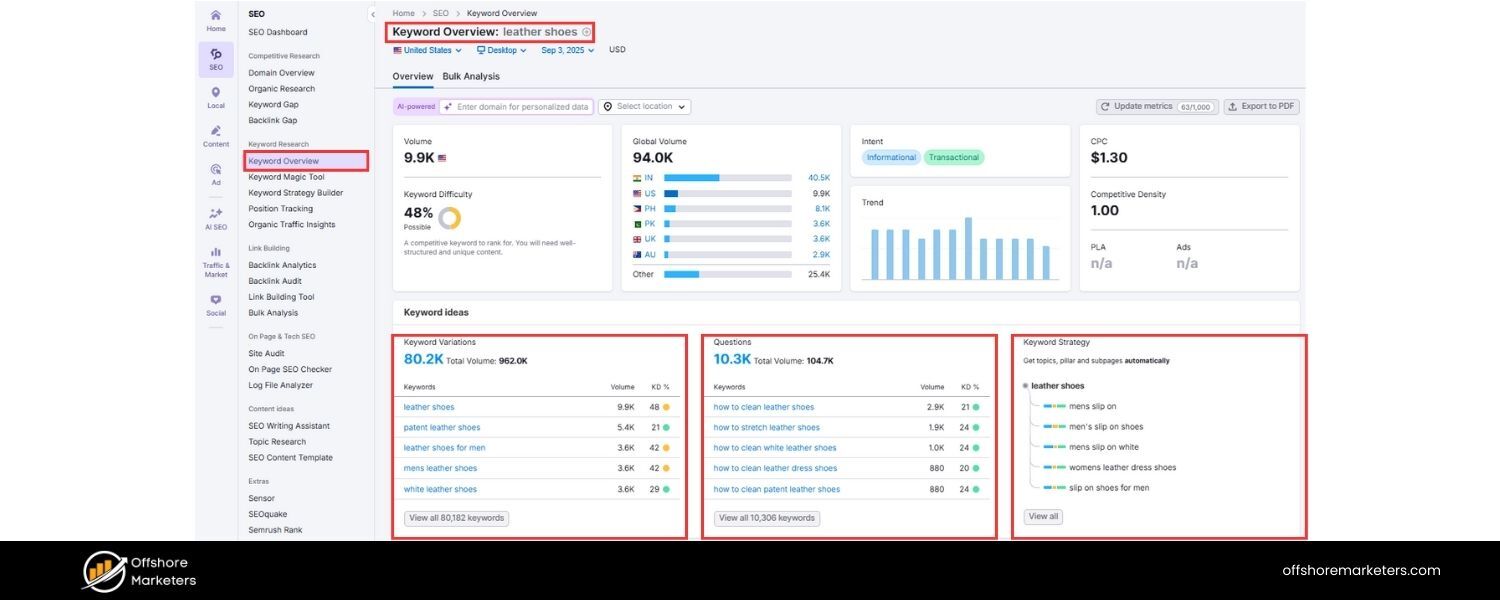Open the patent leather shoes keyword link
Viewport: 1500px width, 600px height.
442,428
